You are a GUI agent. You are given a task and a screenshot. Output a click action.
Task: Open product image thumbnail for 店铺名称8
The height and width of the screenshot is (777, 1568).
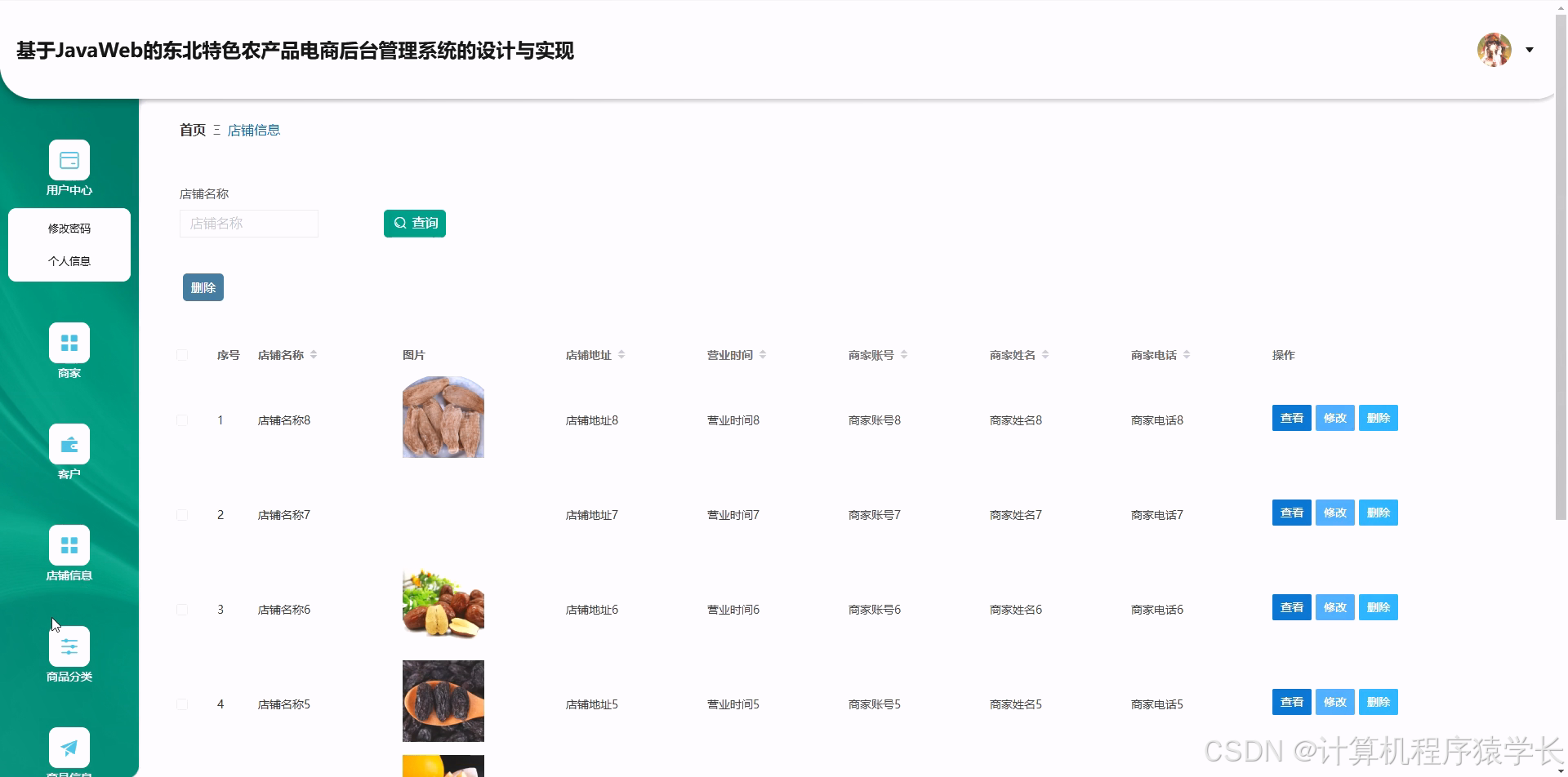(443, 417)
